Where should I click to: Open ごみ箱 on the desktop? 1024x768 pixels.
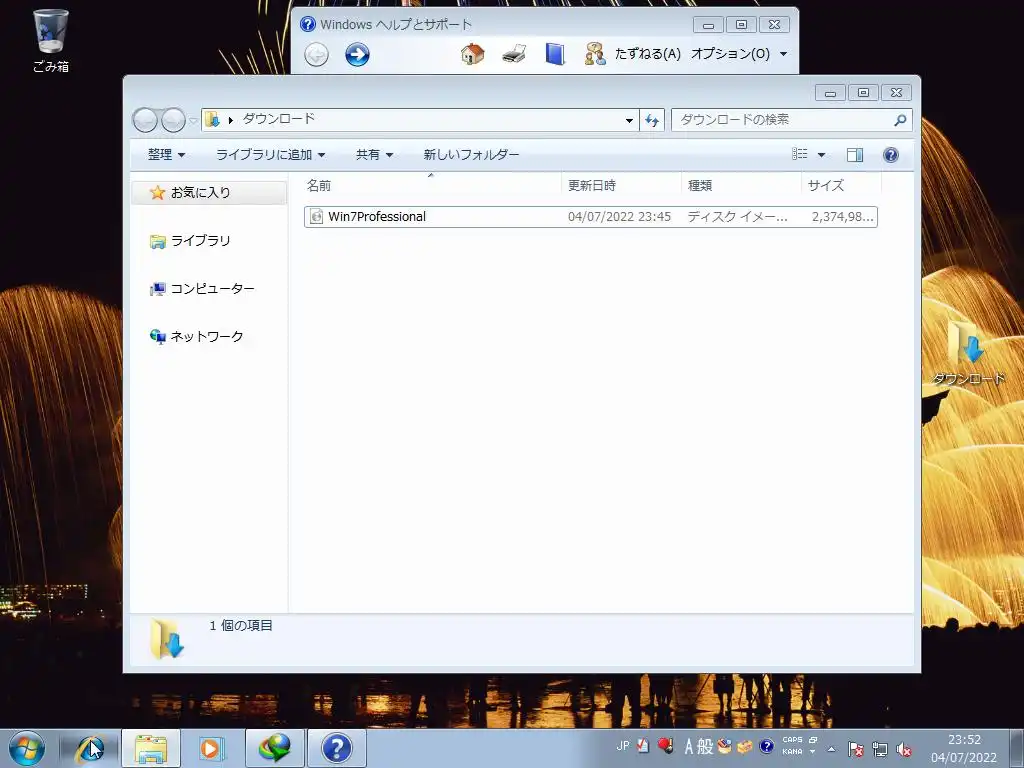50,40
